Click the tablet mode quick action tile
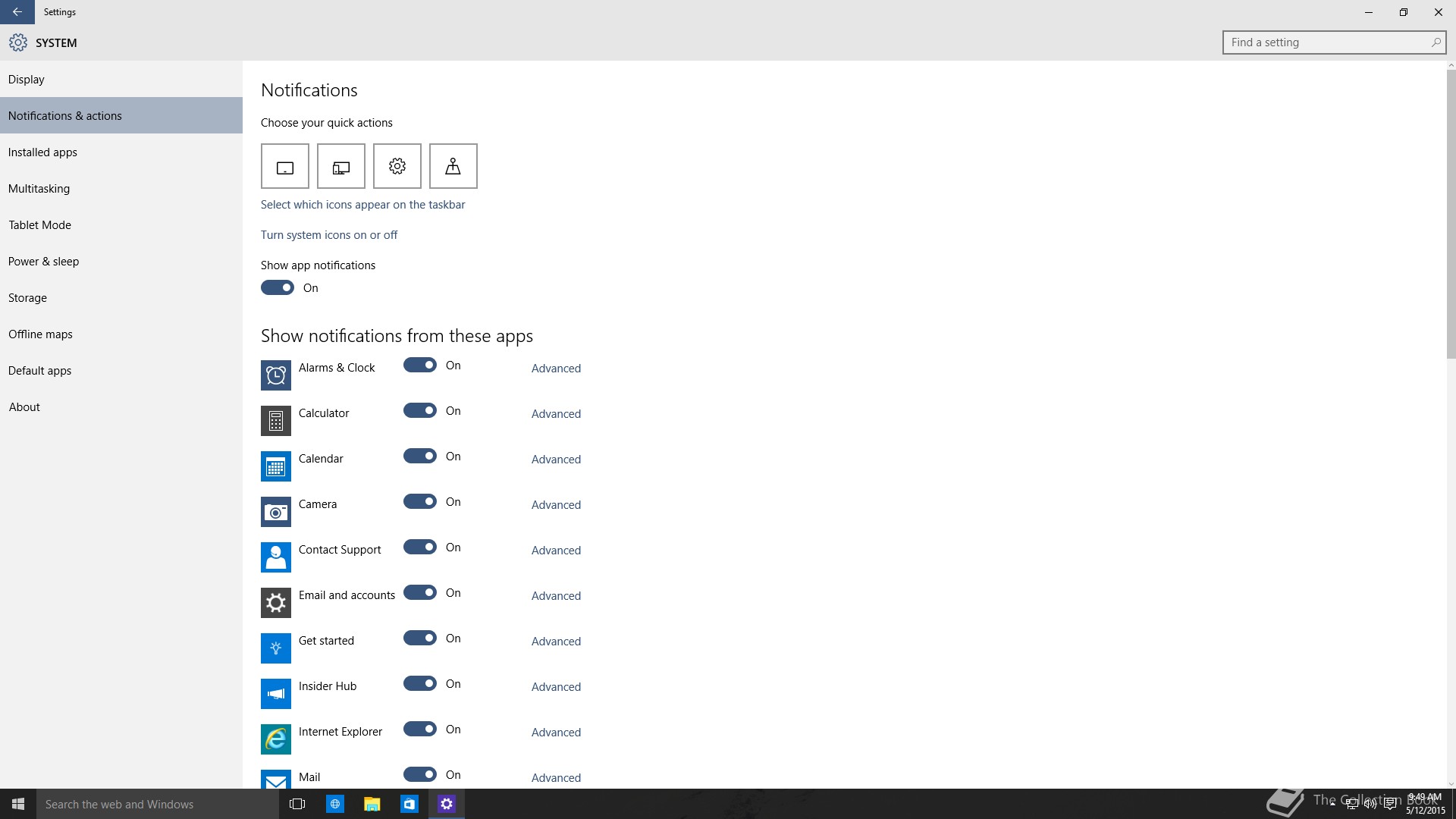The image size is (1456, 819). (x=285, y=166)
